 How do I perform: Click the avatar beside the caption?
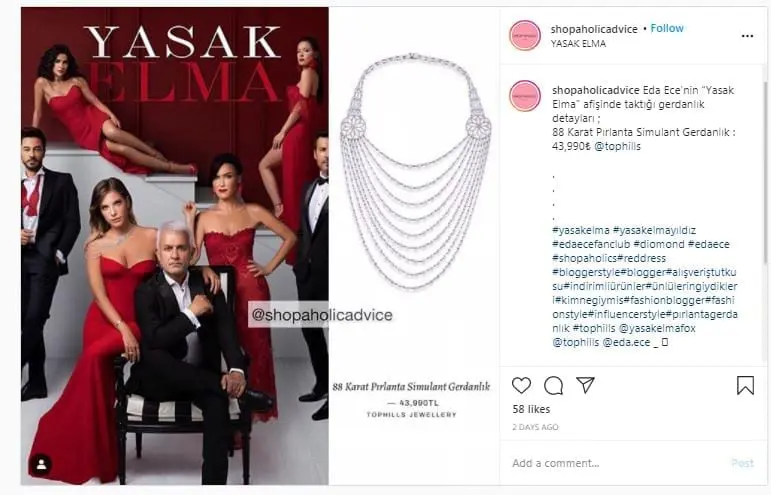525,96
